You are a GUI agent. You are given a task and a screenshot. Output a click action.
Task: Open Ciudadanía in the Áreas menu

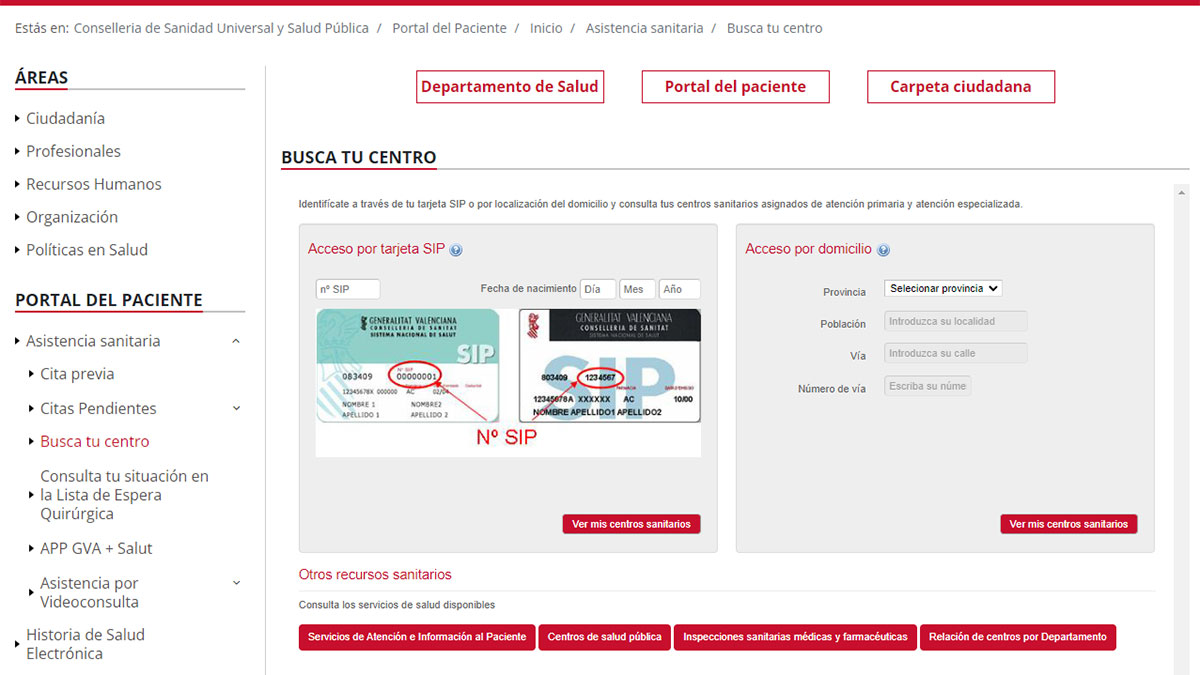(65, 118)
